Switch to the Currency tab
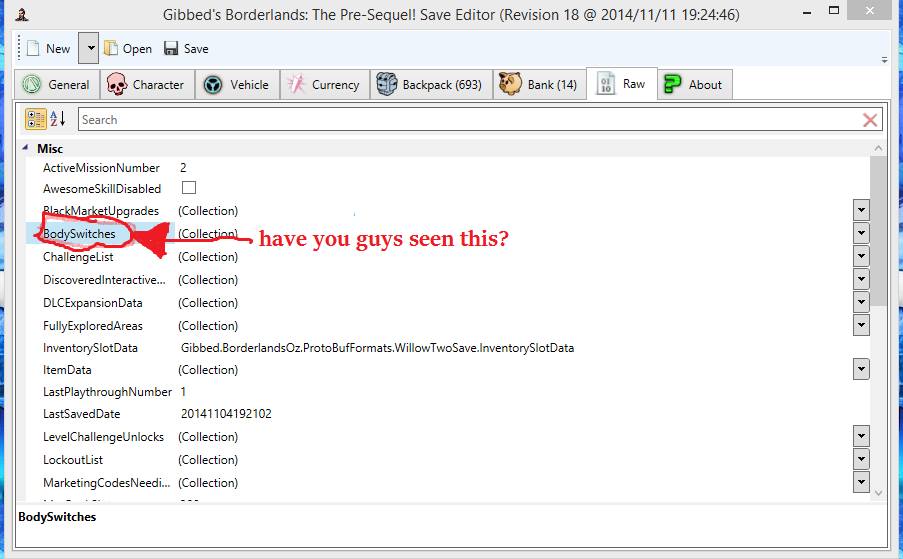Image resolution: width=903 pixels, height=559 pixels. pyautogui.click(x=324, y=85)
